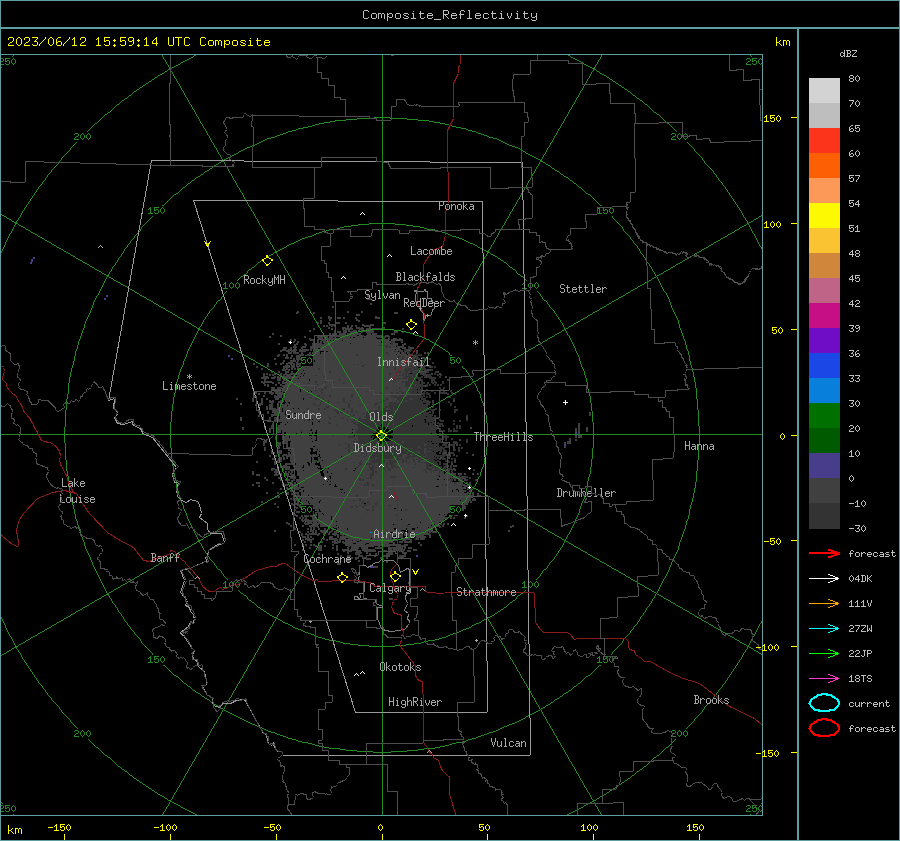The height and width of the screenshot is (841, 900).
Task: Select the magenta 18TS arrow symbol
Action: coord(824,679)
